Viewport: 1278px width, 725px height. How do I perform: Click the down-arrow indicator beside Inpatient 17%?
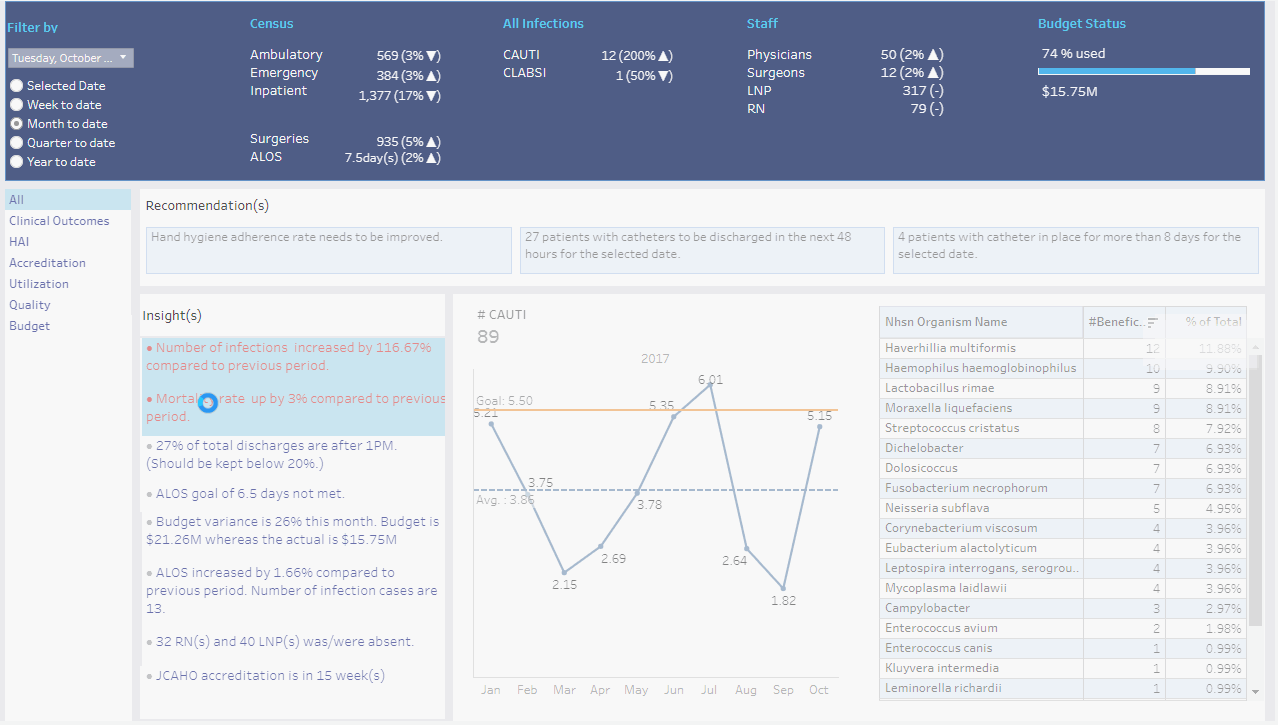[434, 96]
